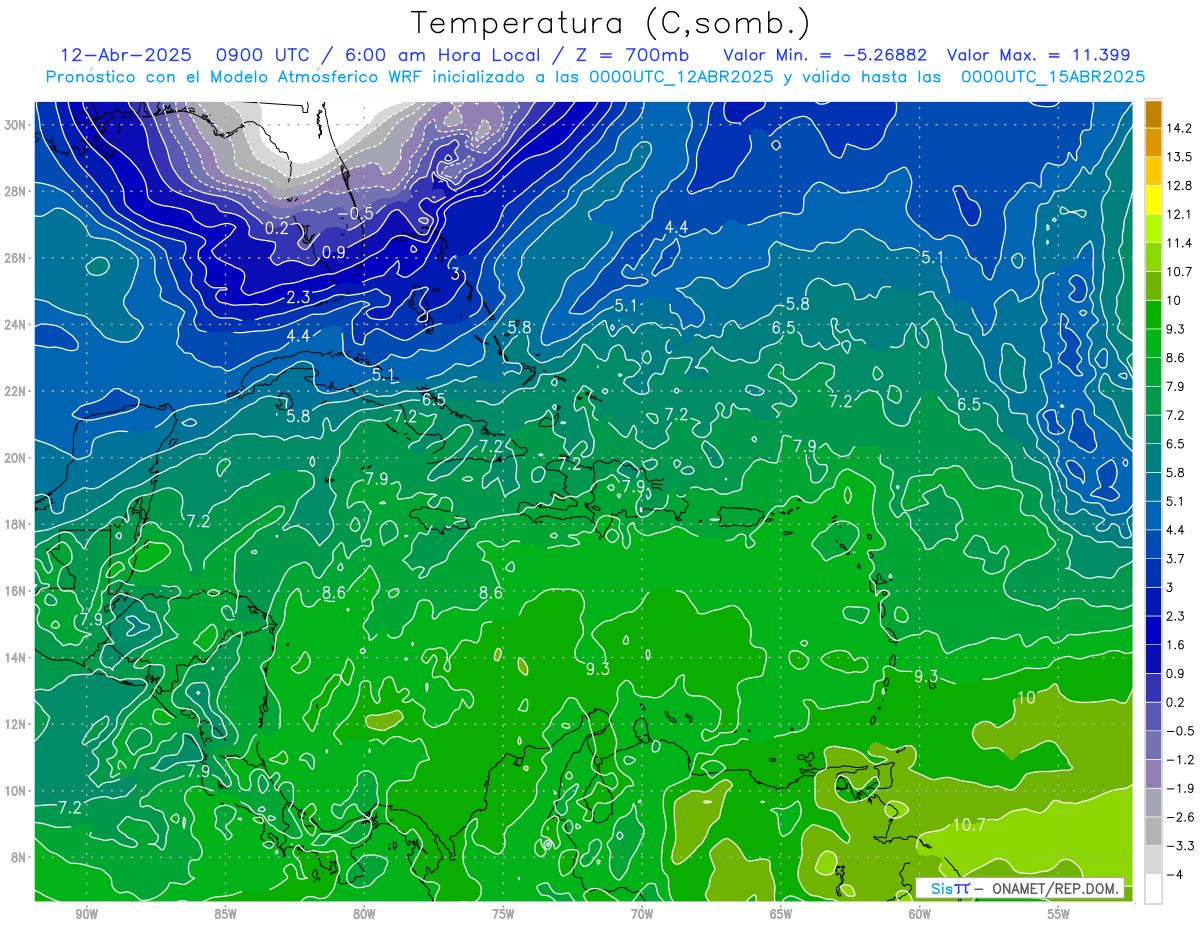Click the '75W' longitude axis label

[x=503, y=914]
